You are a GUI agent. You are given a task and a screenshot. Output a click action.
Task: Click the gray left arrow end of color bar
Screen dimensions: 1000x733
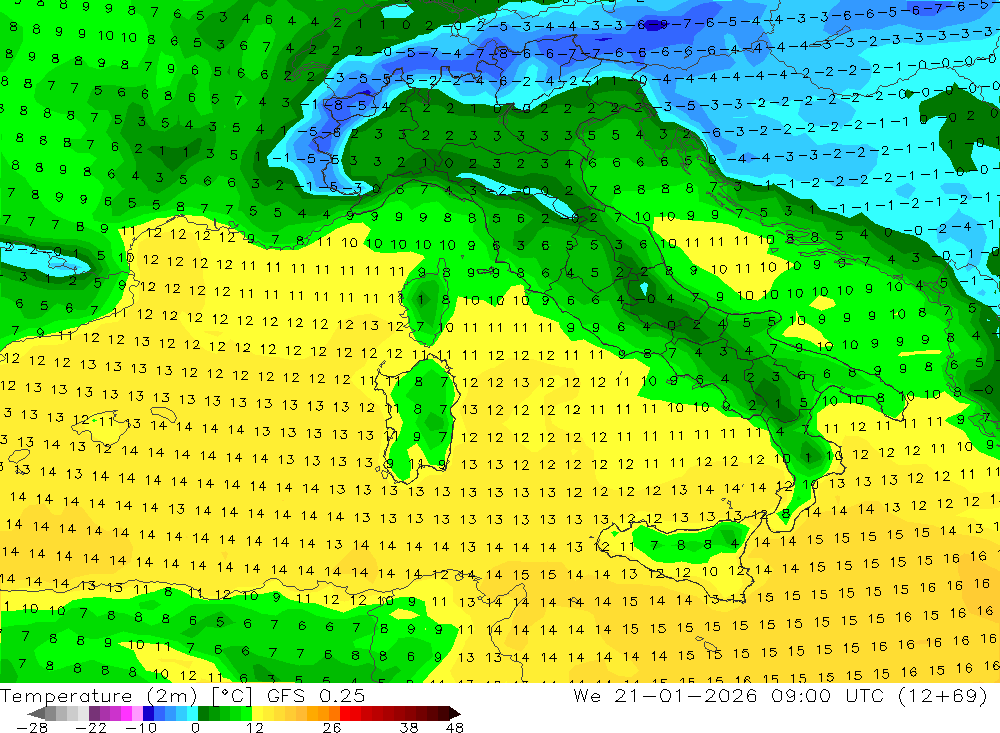pos(37,713)
